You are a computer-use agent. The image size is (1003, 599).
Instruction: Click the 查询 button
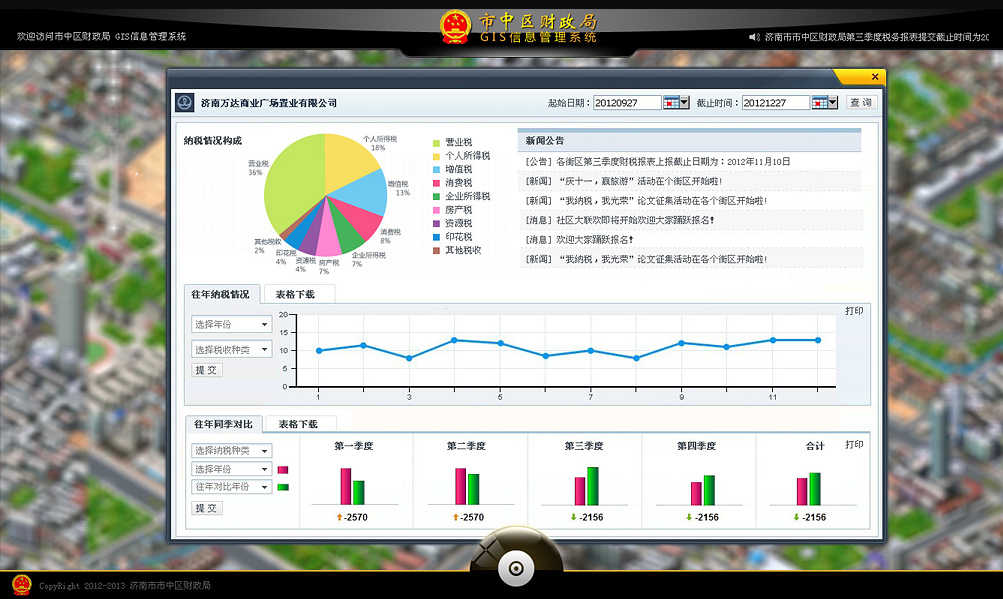[x=860, y=103]
